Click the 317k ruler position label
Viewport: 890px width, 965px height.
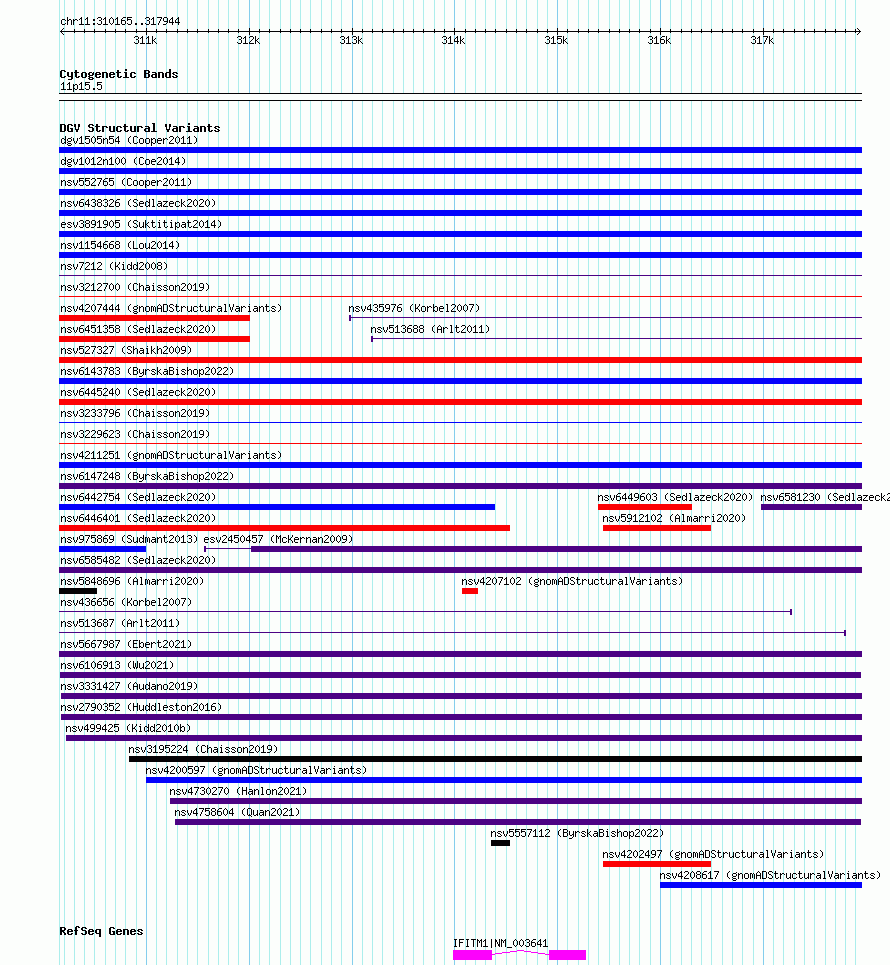pyautogui.click(x=762, y=40)
